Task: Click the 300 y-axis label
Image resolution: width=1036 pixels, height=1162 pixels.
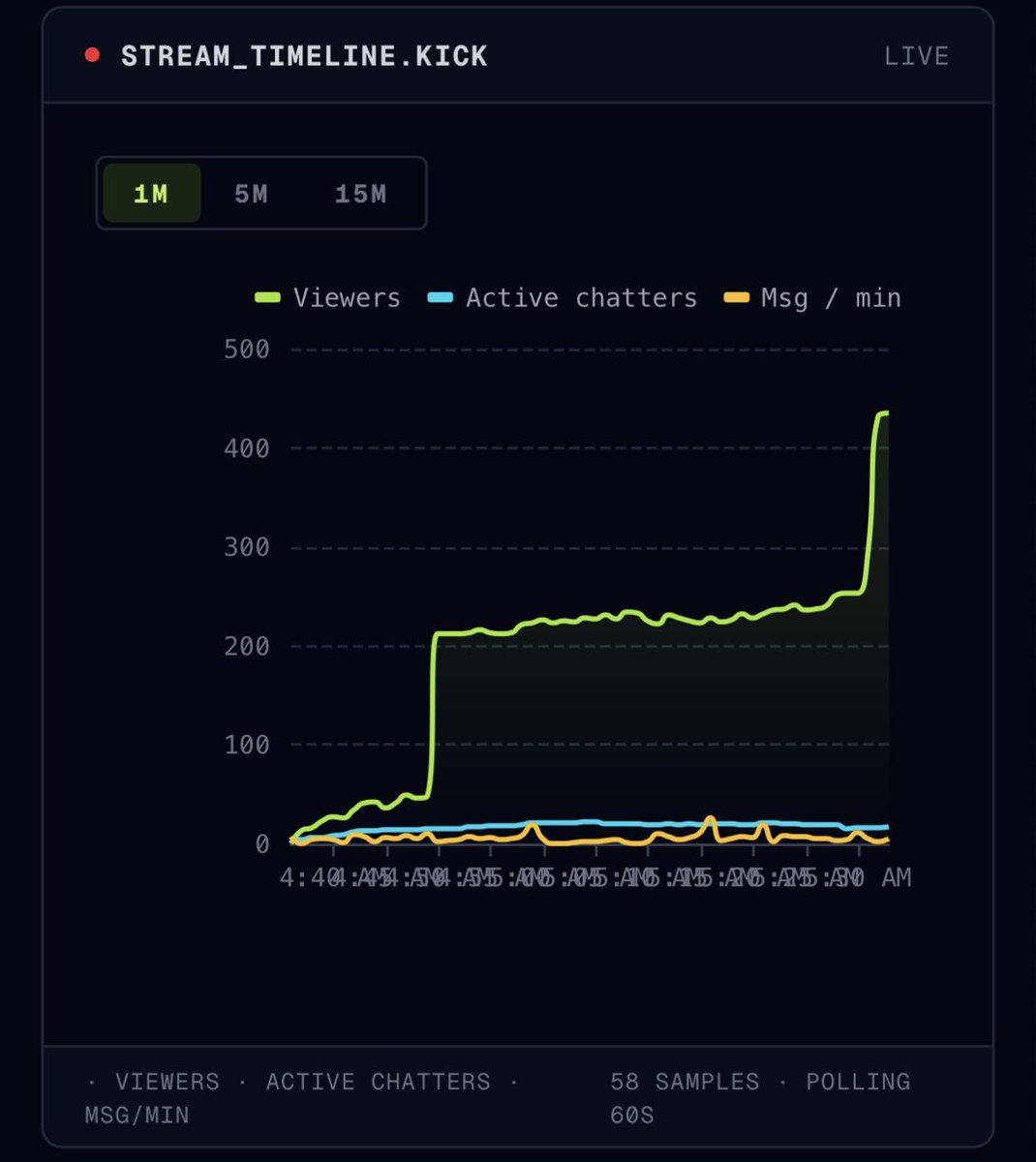Action: 247,547
